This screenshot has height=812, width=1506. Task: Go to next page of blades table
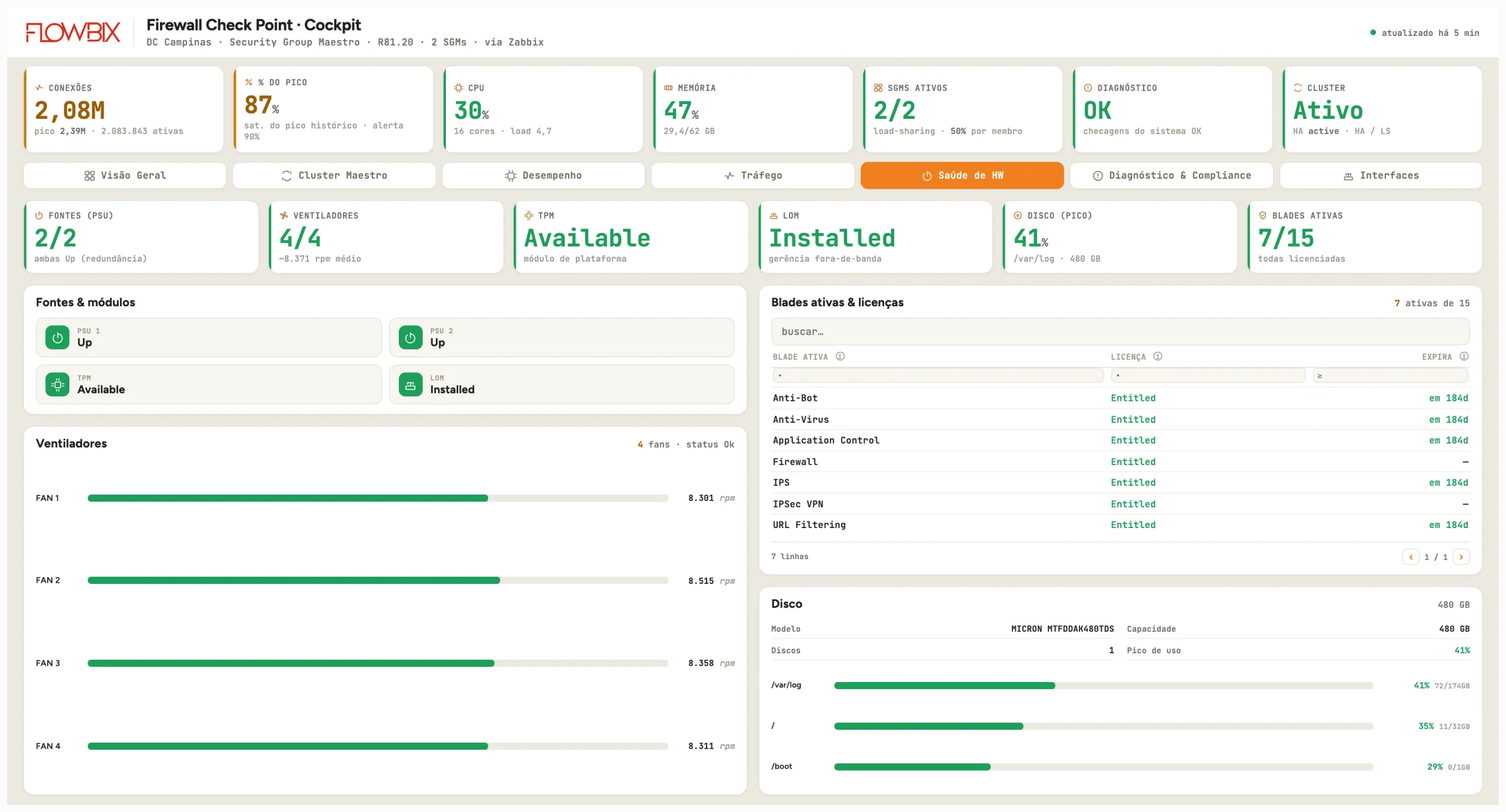[1461, 557]
